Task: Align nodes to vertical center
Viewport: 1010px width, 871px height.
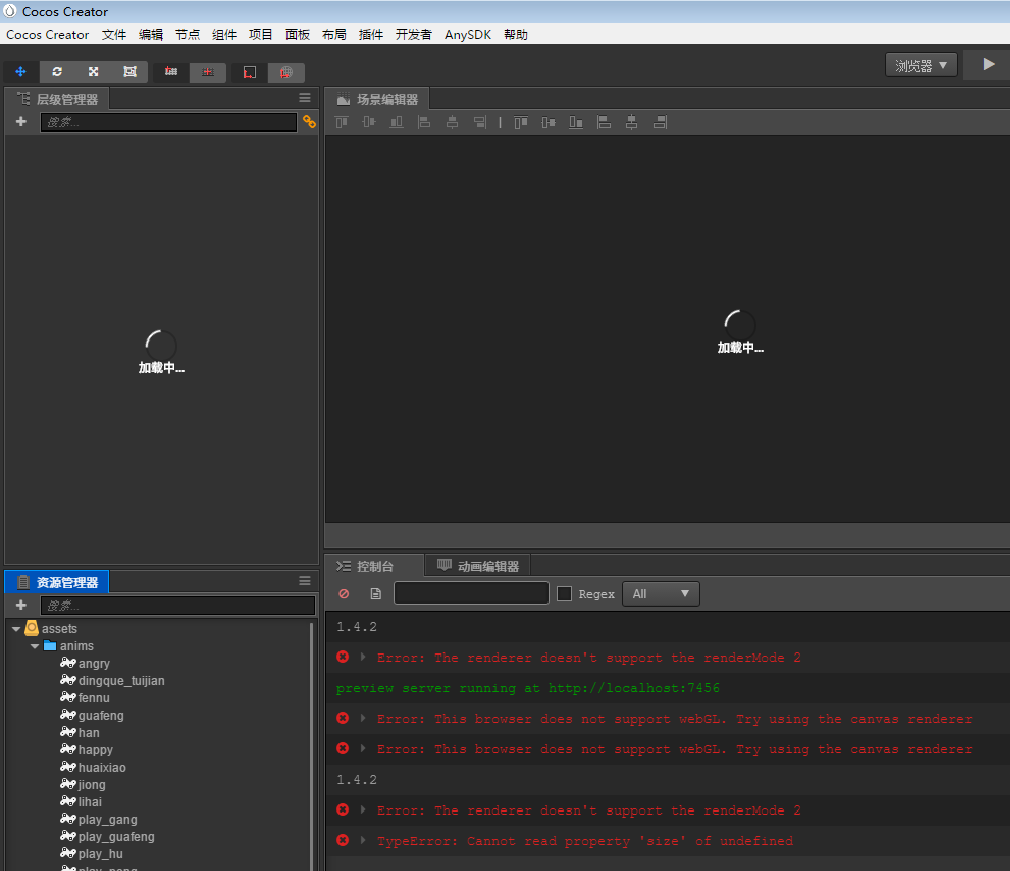Action: 369,122
